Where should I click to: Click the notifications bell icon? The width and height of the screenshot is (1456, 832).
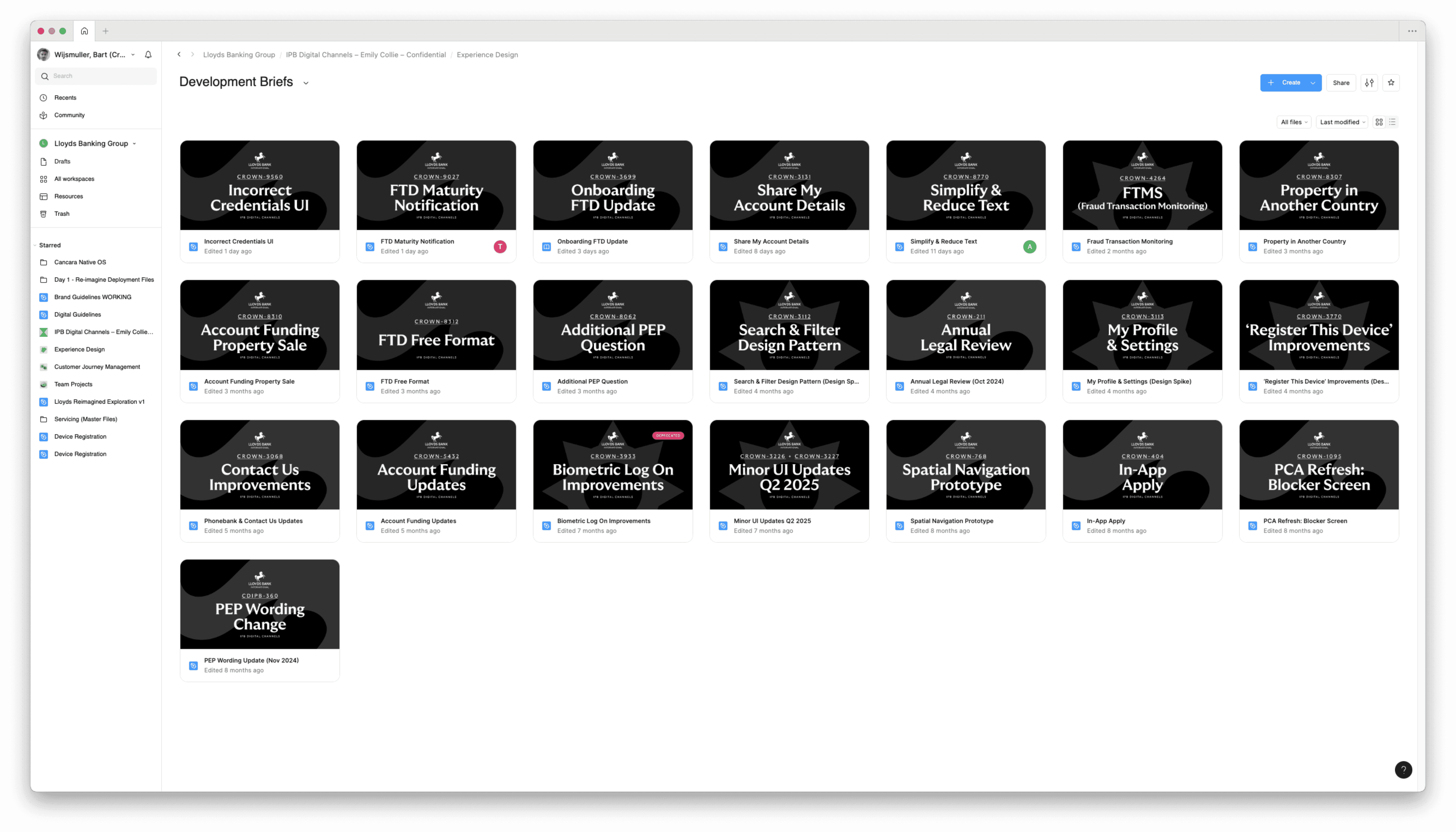[x=148, y=55]
